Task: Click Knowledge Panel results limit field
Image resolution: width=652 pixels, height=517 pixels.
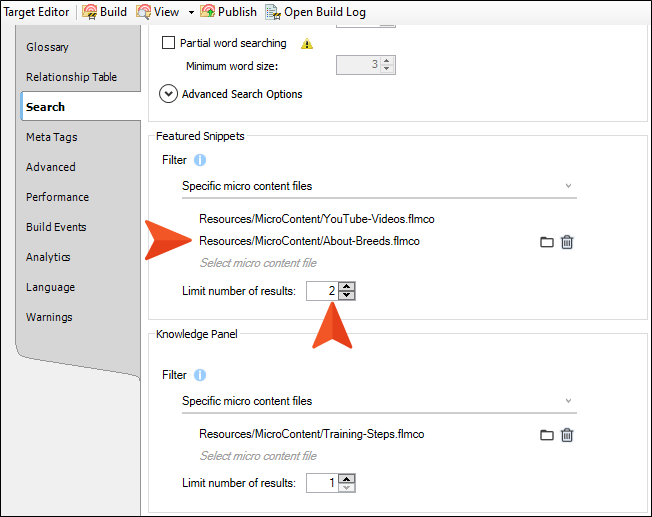Action: point(322,483)
